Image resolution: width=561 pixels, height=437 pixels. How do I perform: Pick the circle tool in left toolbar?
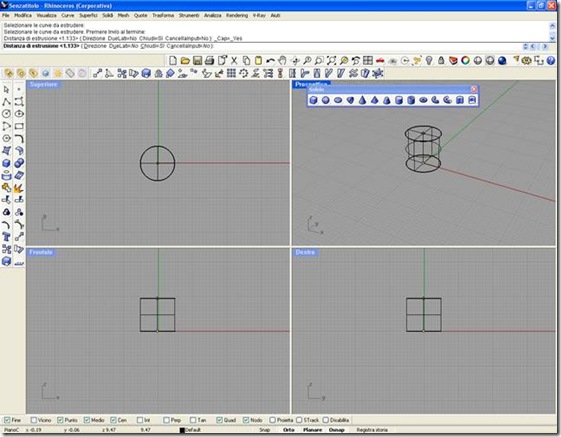[x=6, y=114]
